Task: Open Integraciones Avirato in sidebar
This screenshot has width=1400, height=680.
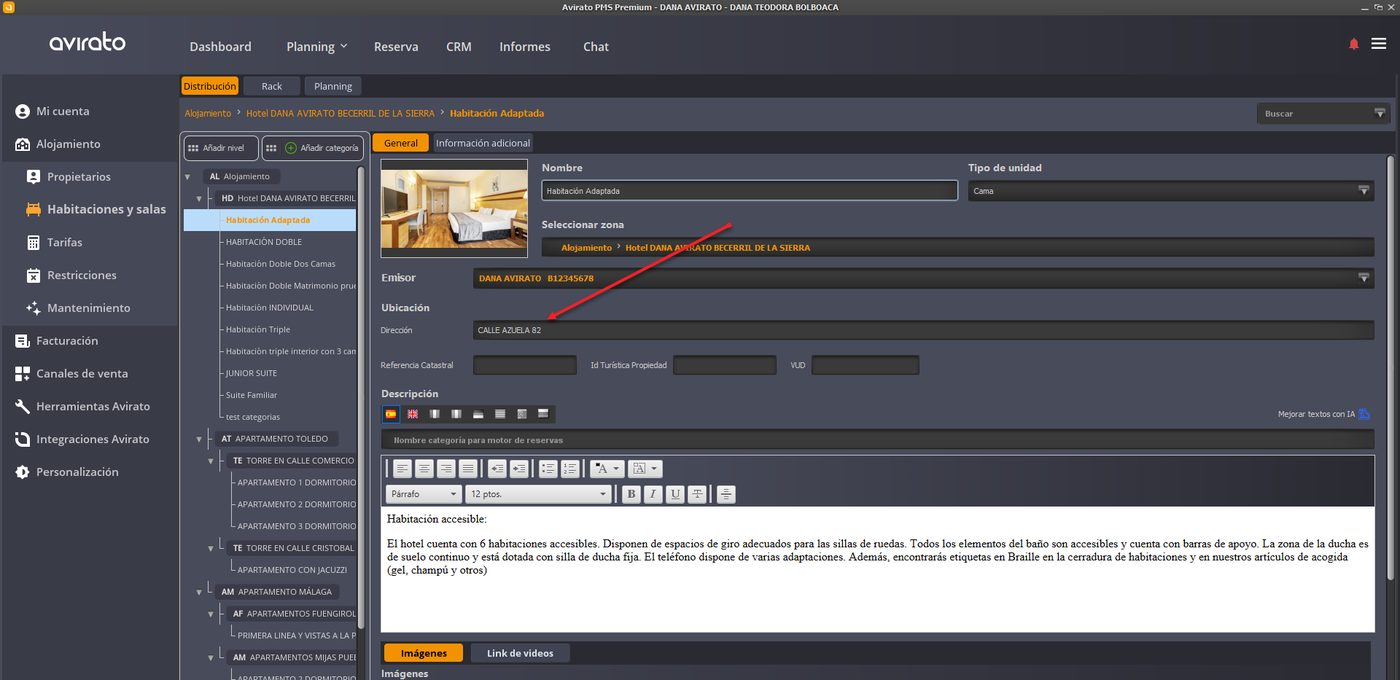Action: [93, 439]
